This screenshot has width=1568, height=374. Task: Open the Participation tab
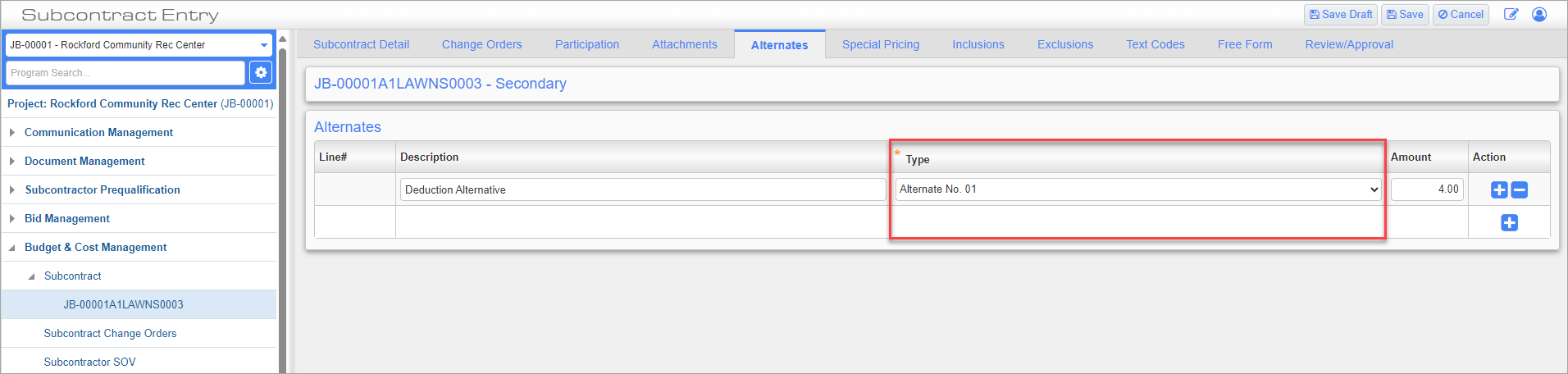click(x=587, y=44)
